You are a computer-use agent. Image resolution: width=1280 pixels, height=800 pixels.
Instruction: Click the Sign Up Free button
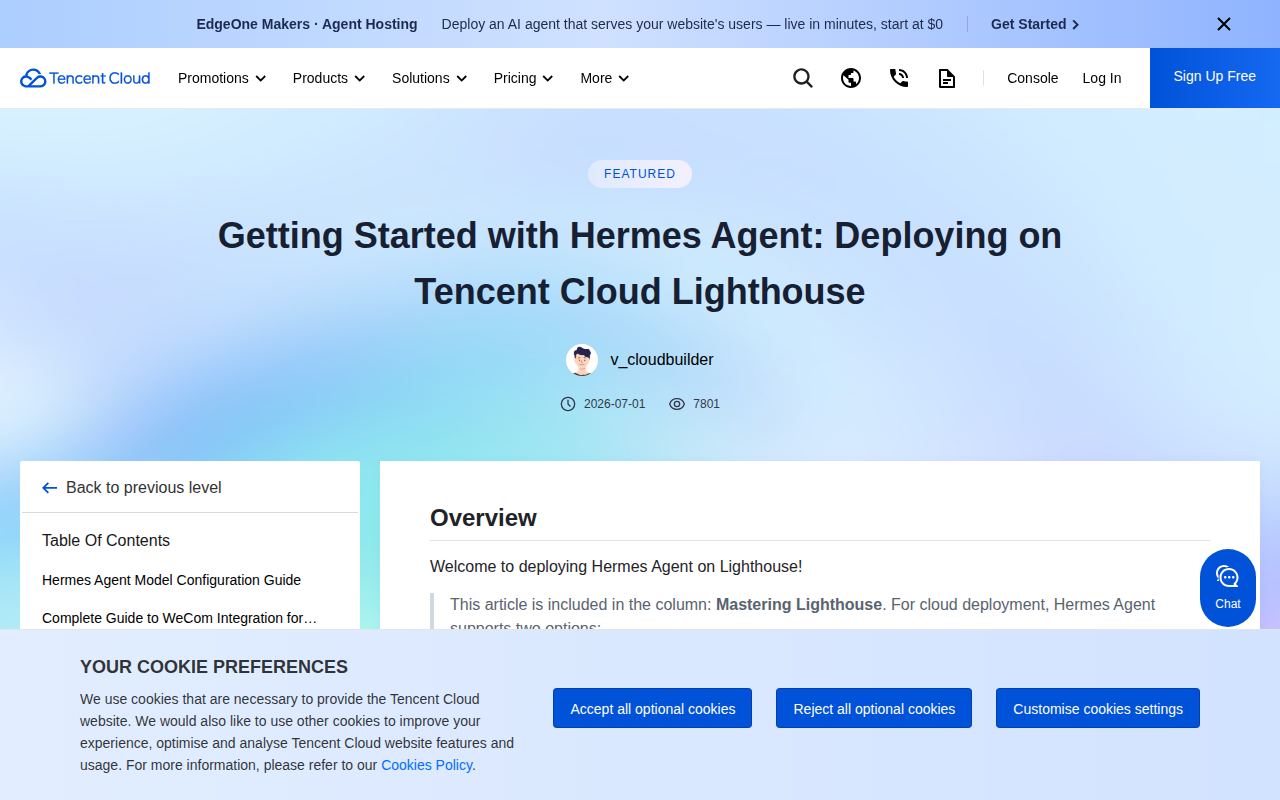1215,78
